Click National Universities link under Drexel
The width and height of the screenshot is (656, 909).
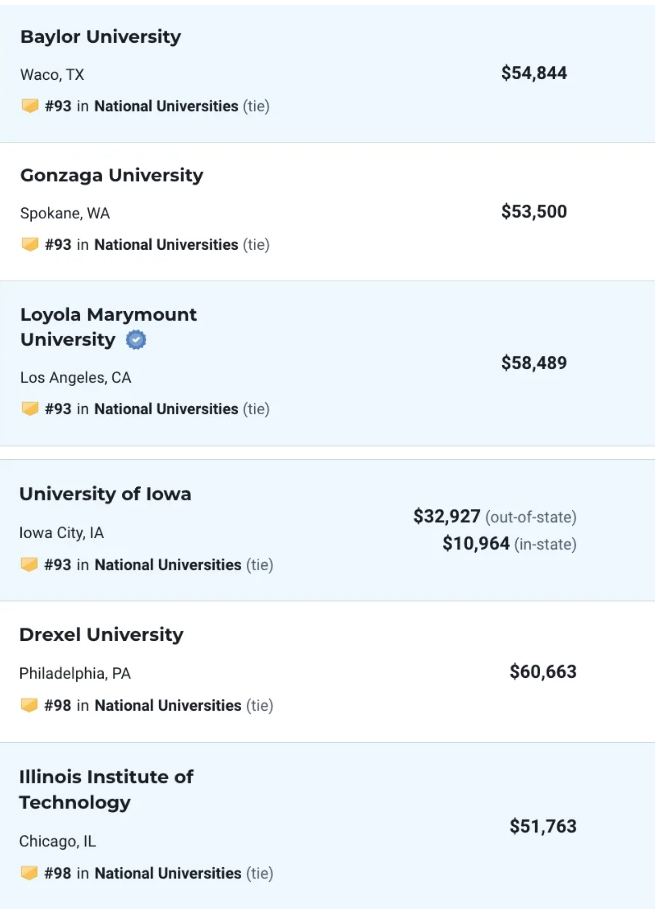coord(168,706)
